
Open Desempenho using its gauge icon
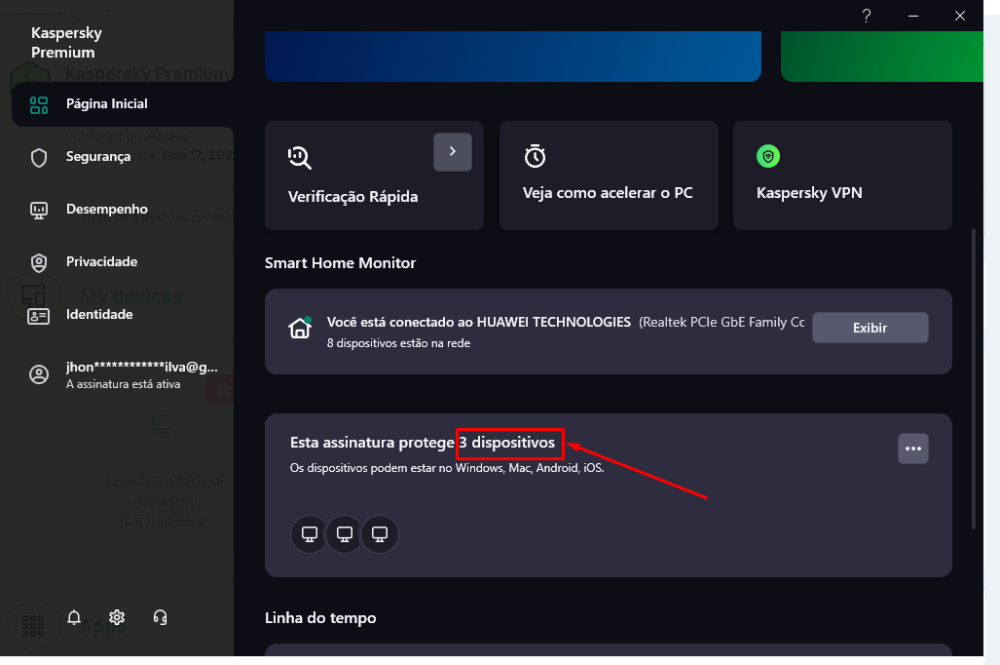pyautogui.click(x=38, y=209)
